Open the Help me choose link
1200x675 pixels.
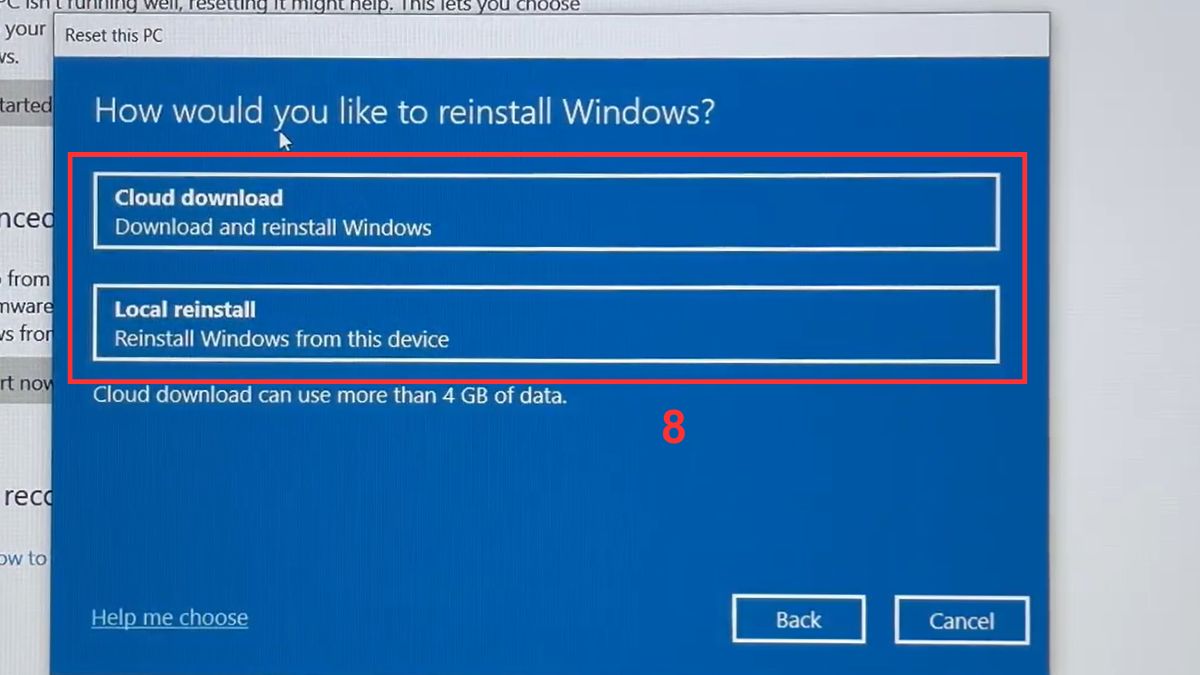pos(168,617)
